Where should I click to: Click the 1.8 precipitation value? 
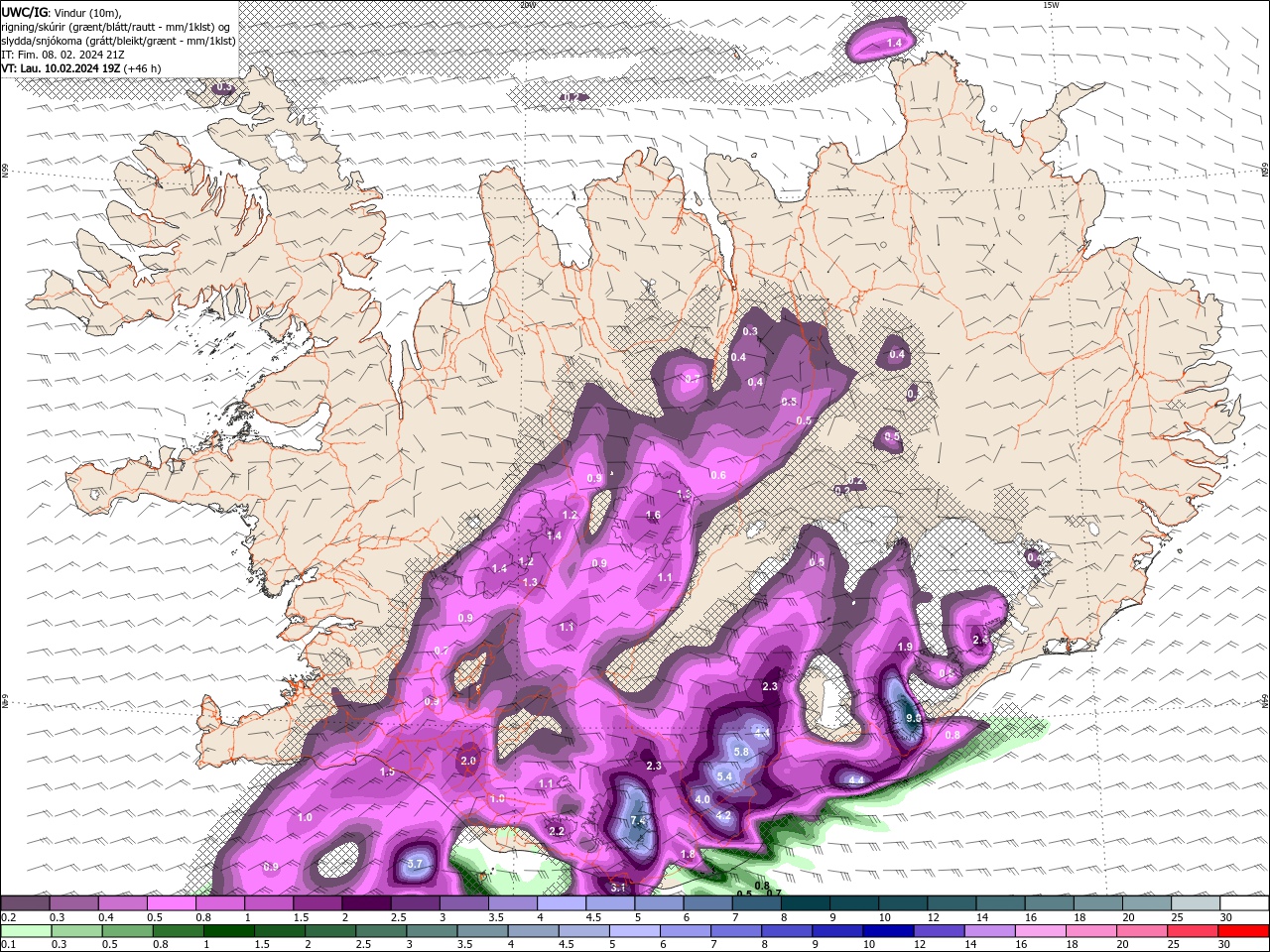(688, 854)
